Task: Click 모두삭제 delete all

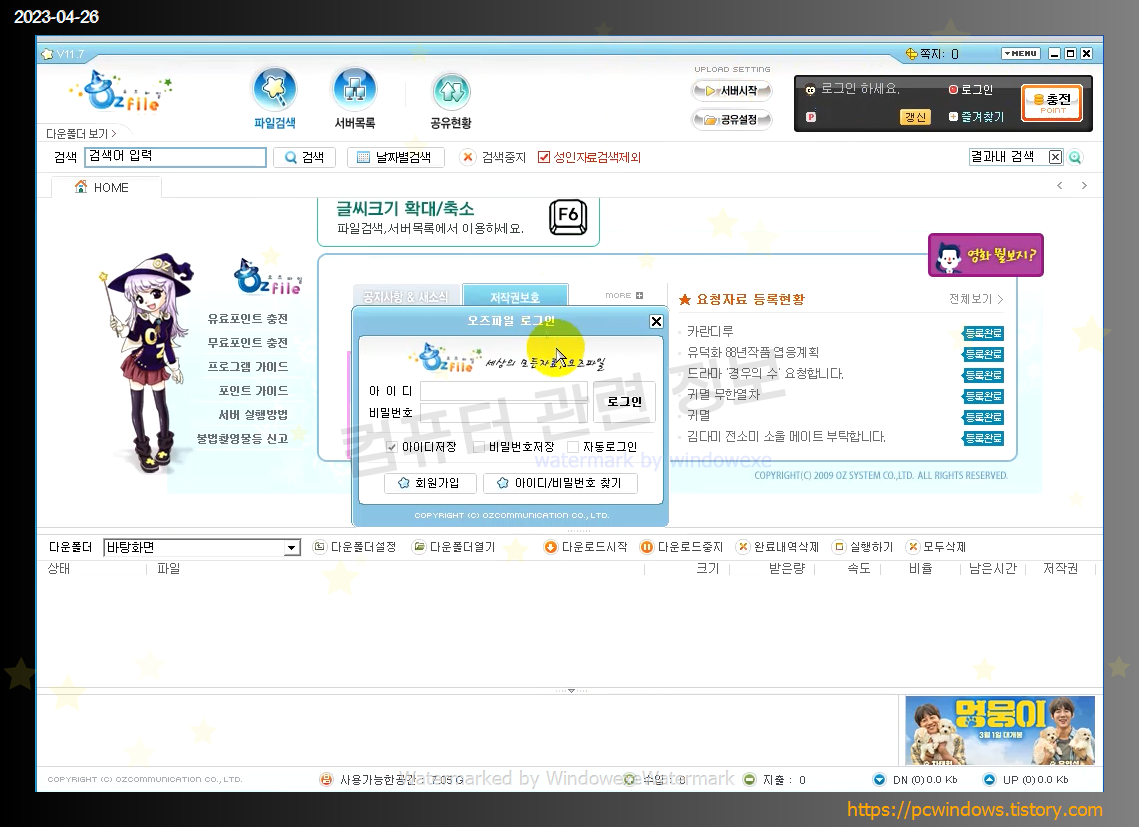Action: 936,546
